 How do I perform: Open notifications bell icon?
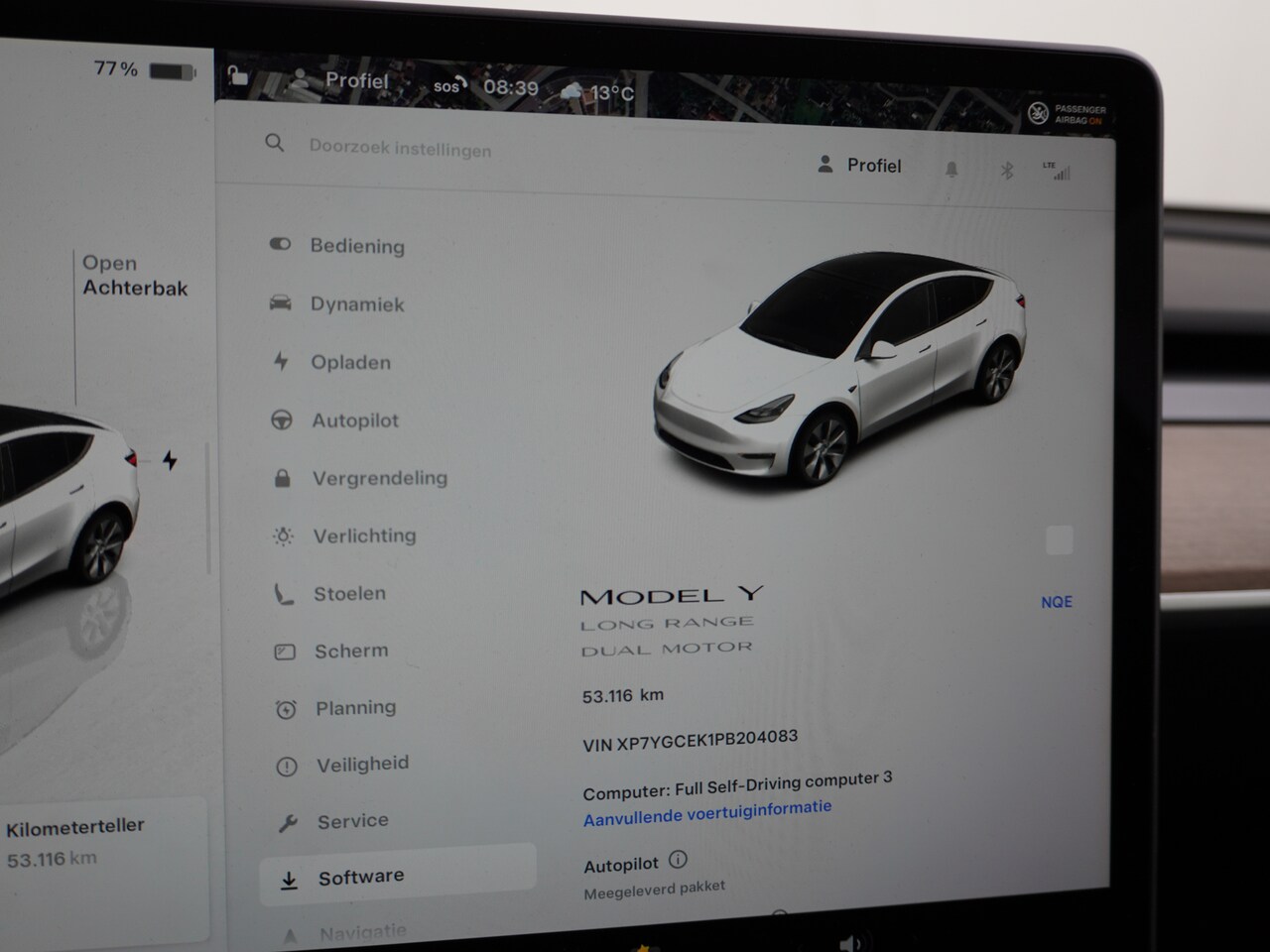point(952,170)
